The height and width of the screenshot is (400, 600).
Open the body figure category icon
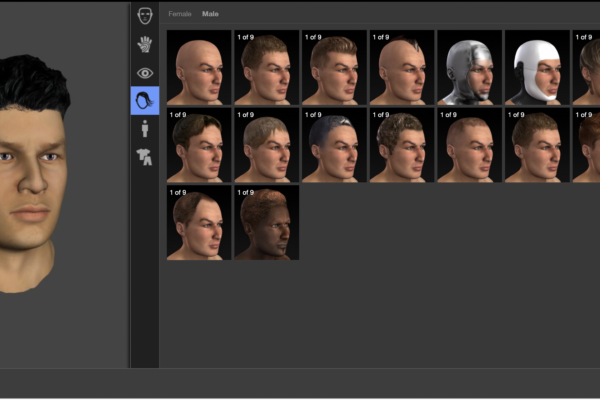click(145, 129)
